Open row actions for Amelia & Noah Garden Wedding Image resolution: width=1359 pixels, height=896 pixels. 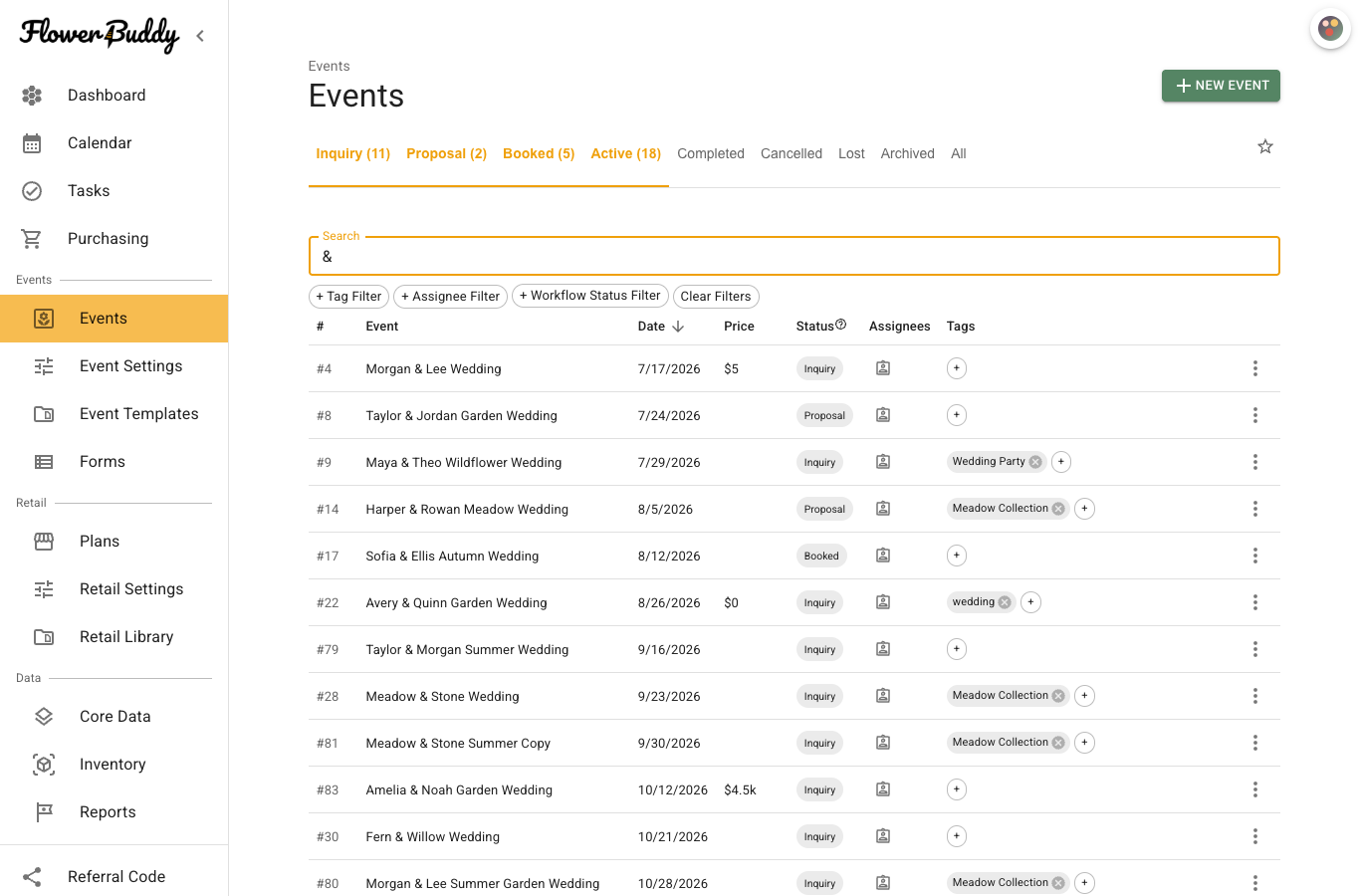(x=1255, y=789)
